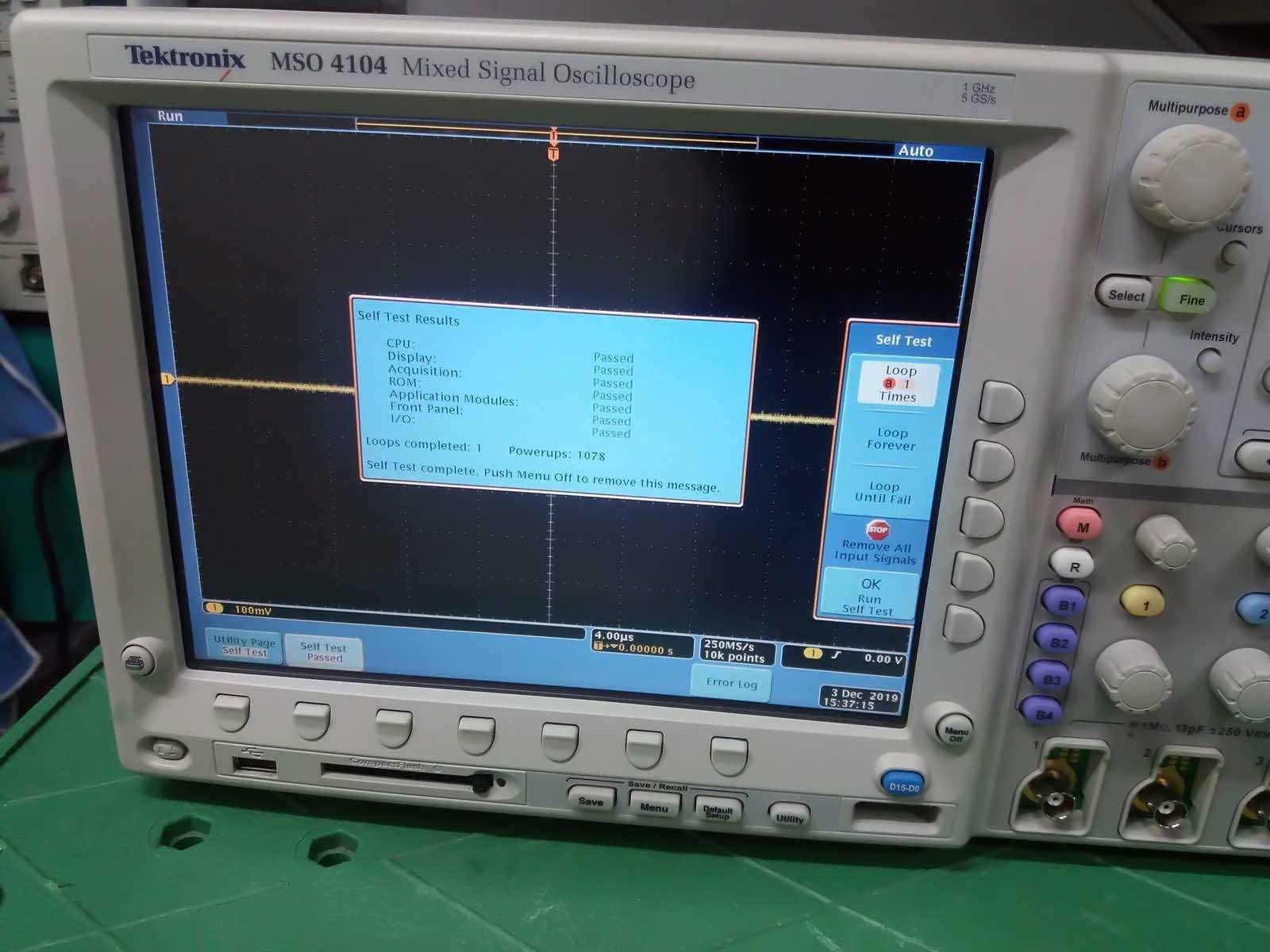The image size is (1270, 952).
Task: Push the B3 bus button
Action: [x=1052, y=679]
